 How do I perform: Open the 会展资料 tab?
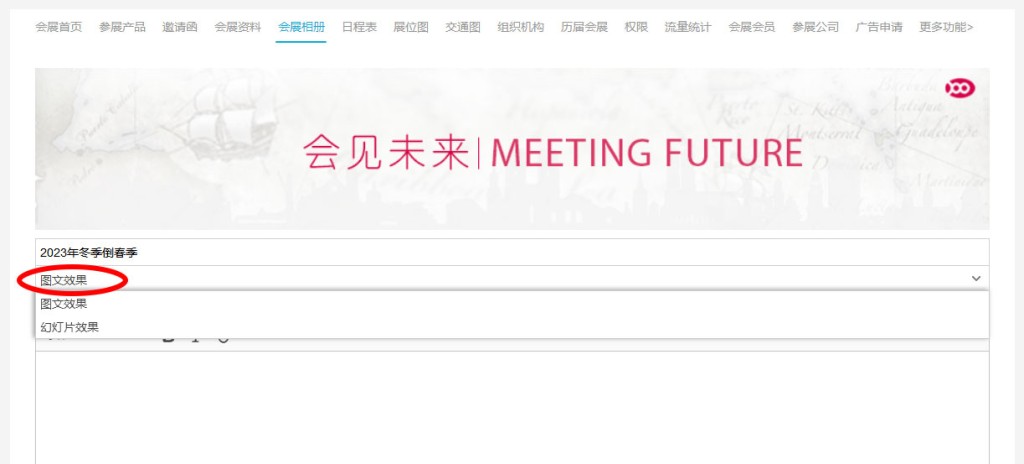coord(238,27)
